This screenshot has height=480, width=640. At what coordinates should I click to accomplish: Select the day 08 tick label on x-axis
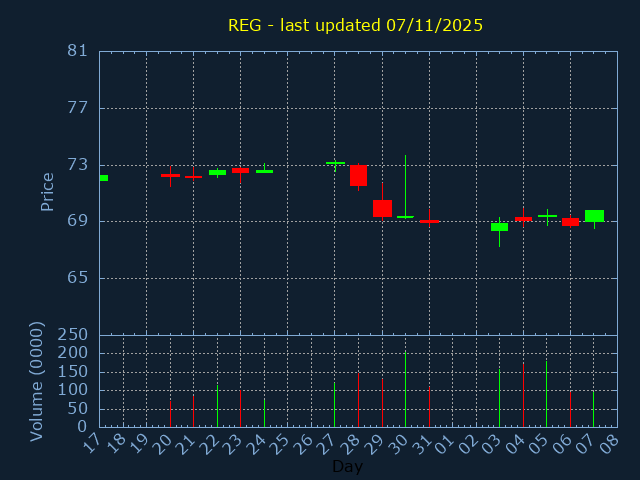tap(609, 444)
